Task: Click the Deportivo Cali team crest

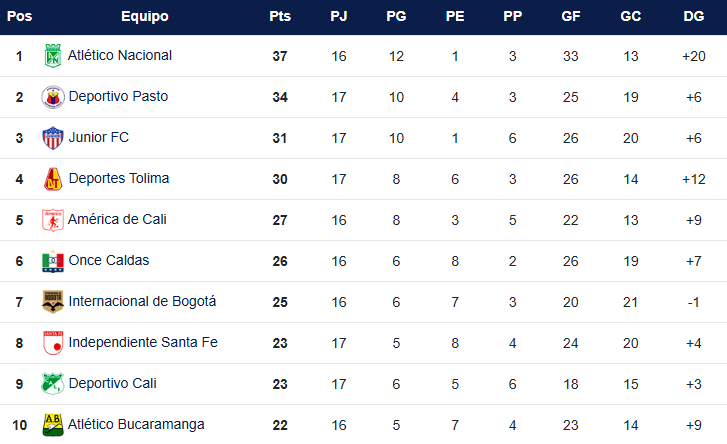Action: coord(52,384)
